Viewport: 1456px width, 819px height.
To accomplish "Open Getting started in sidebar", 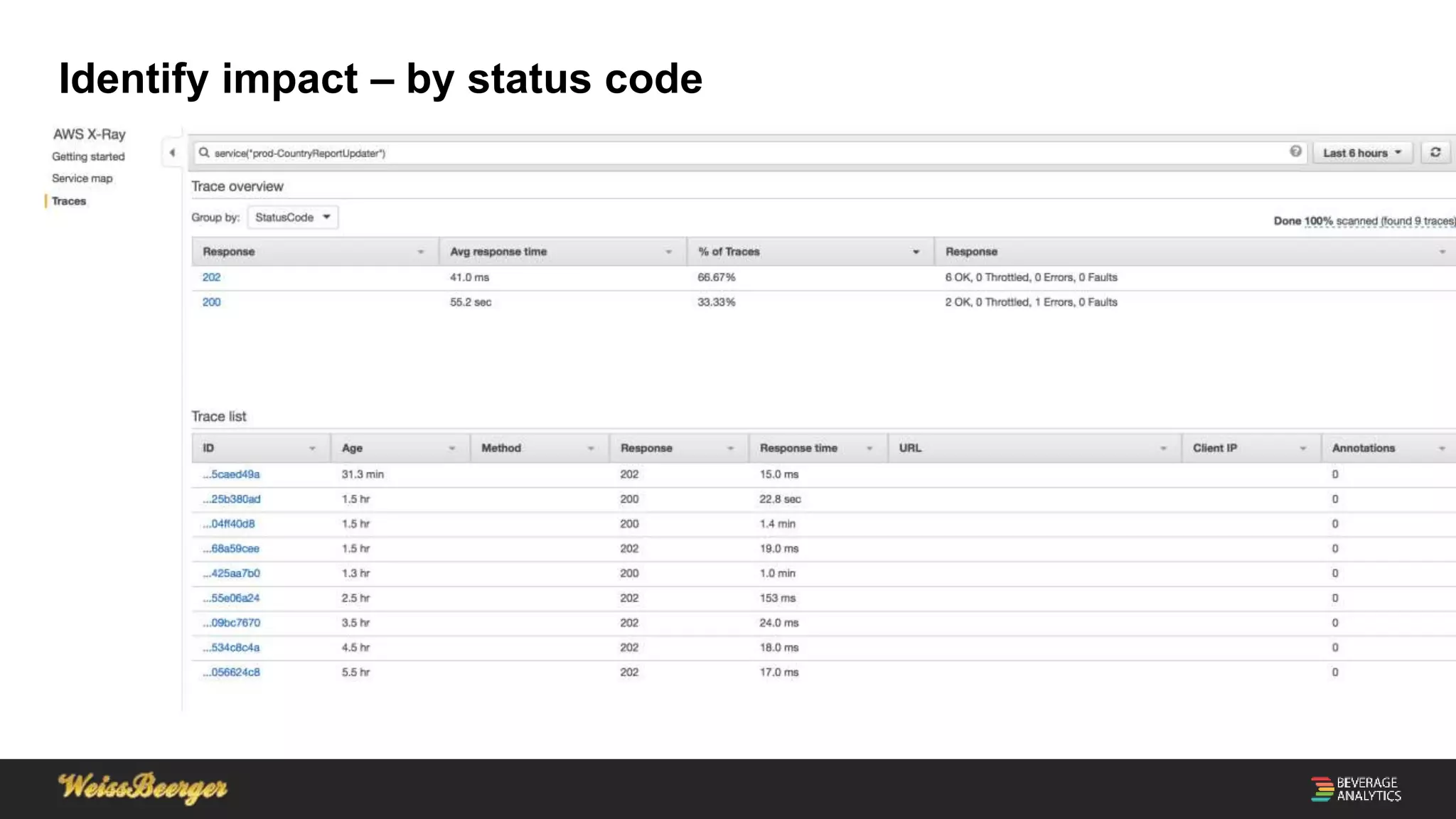I will (88, 156).
